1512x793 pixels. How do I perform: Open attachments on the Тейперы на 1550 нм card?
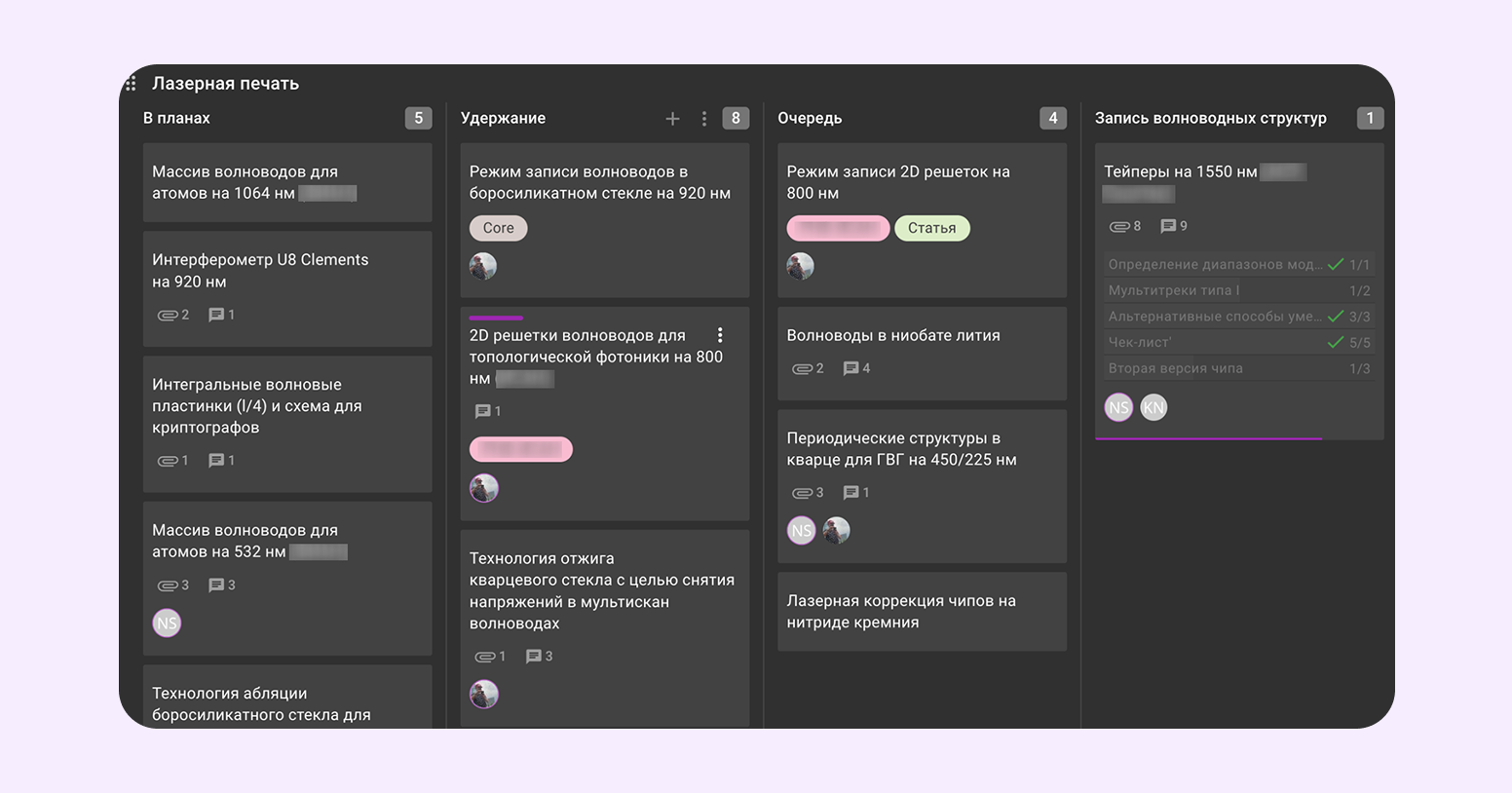point(1119,226)
